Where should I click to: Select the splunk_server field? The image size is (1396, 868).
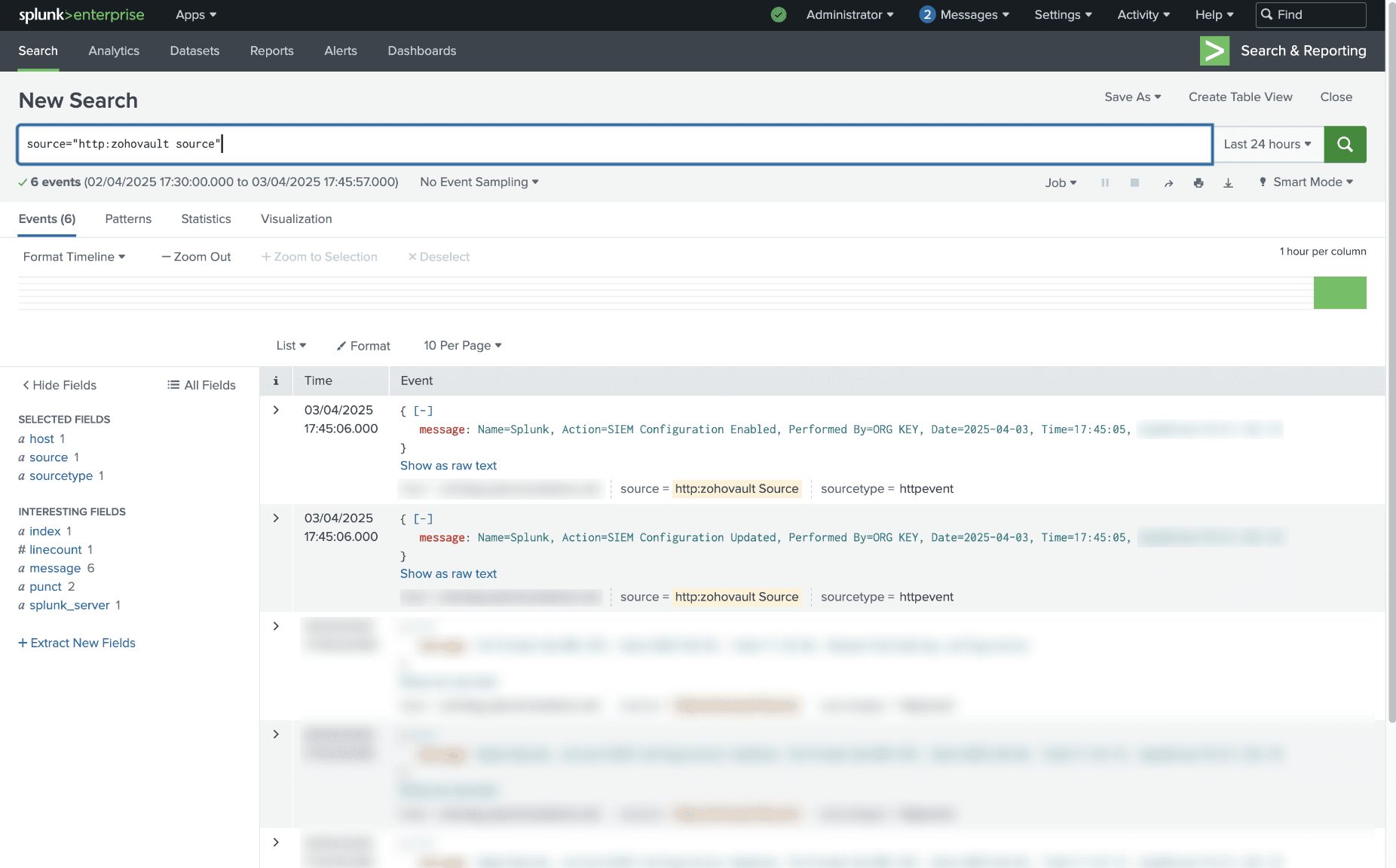(x=69, y=605)
